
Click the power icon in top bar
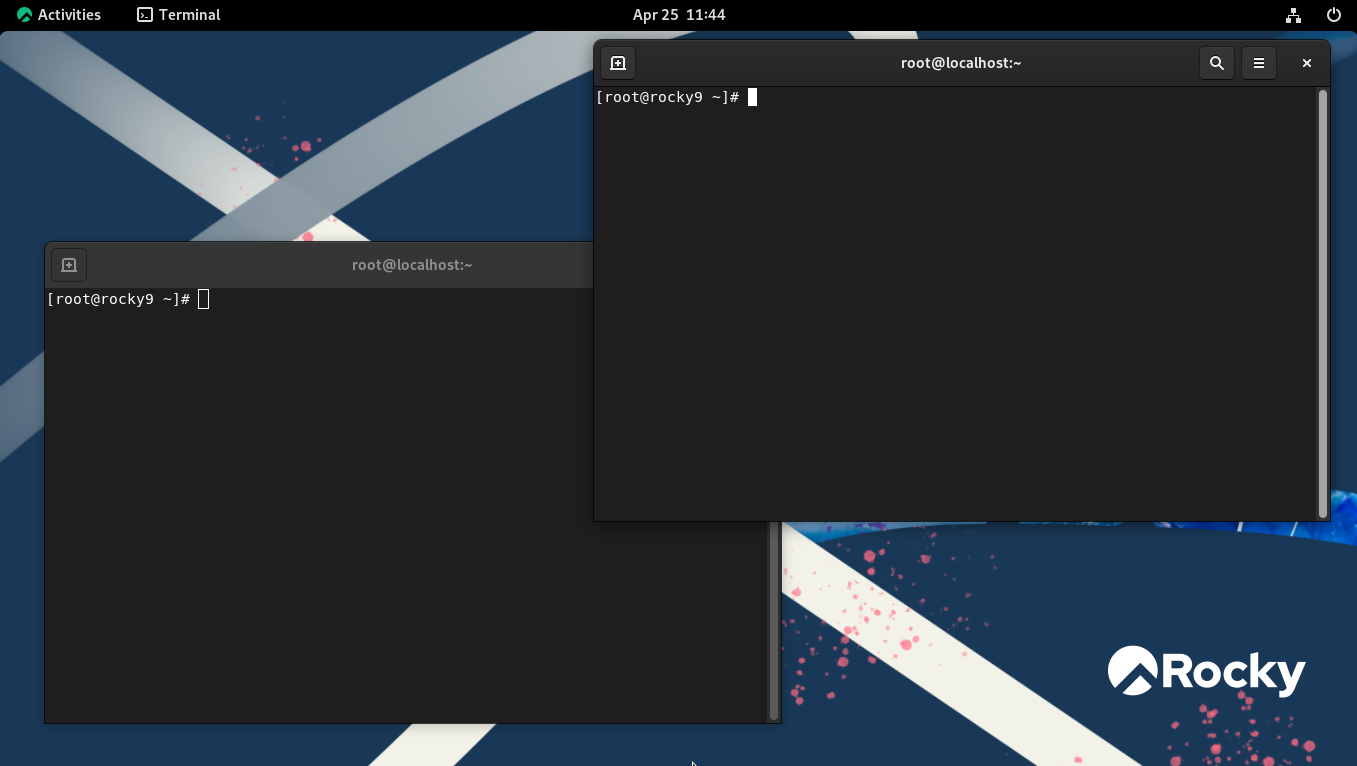pyautogui.click(x=1333, y=15)
